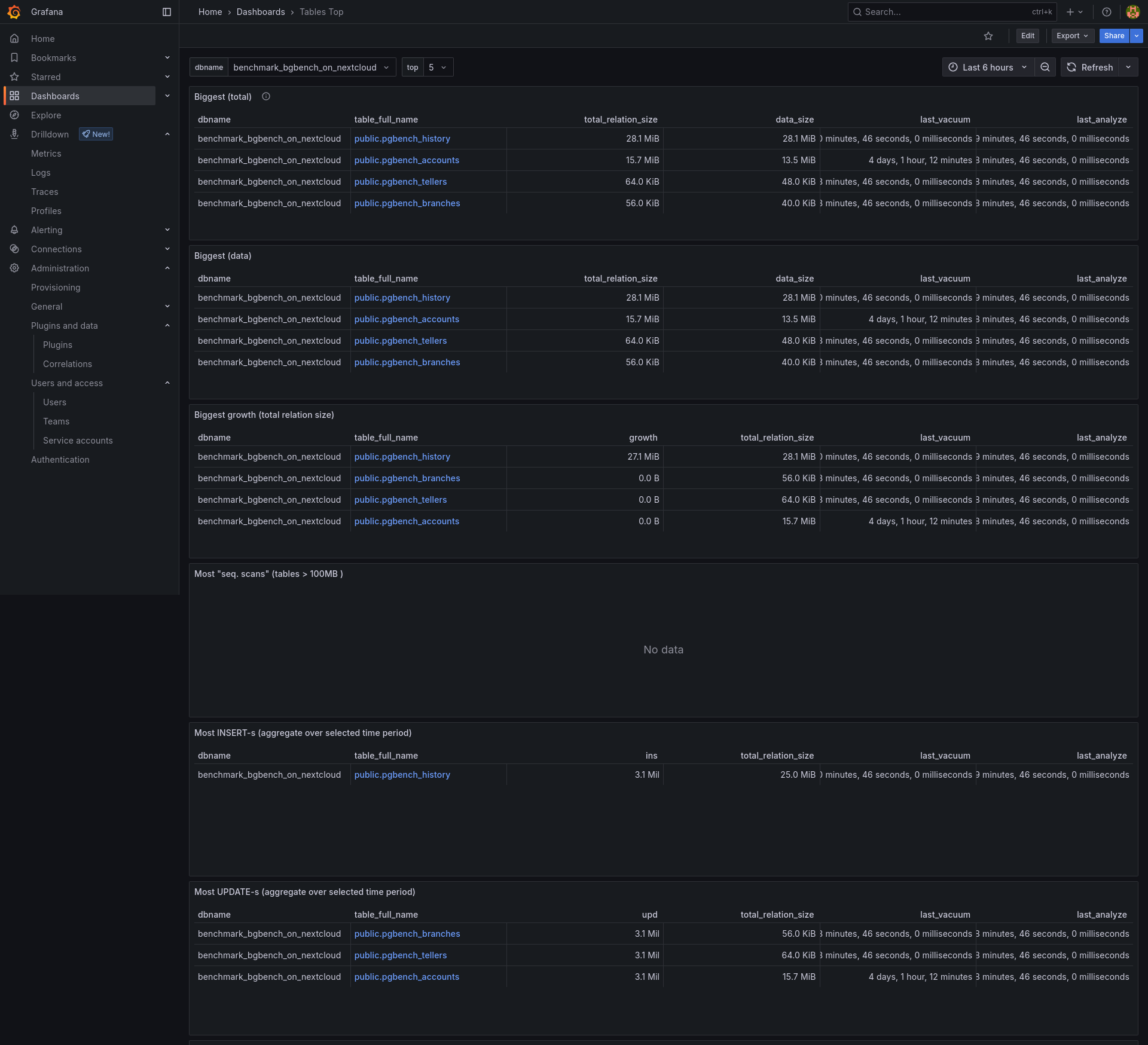1148x1045 pixels.
Task: Show info tooltip for Biggest (total) panel
Action: (x=266, y=97)
